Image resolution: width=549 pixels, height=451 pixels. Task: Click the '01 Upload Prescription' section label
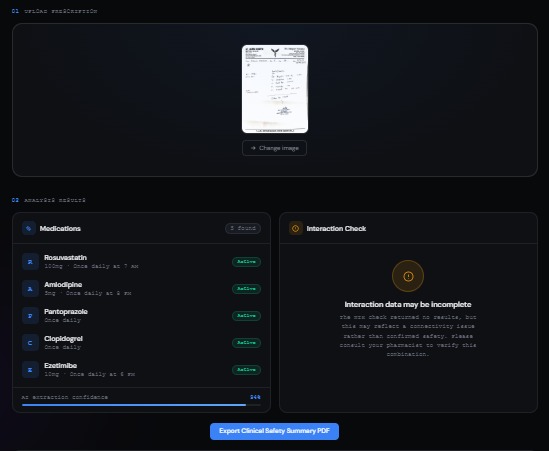[54, 11]
